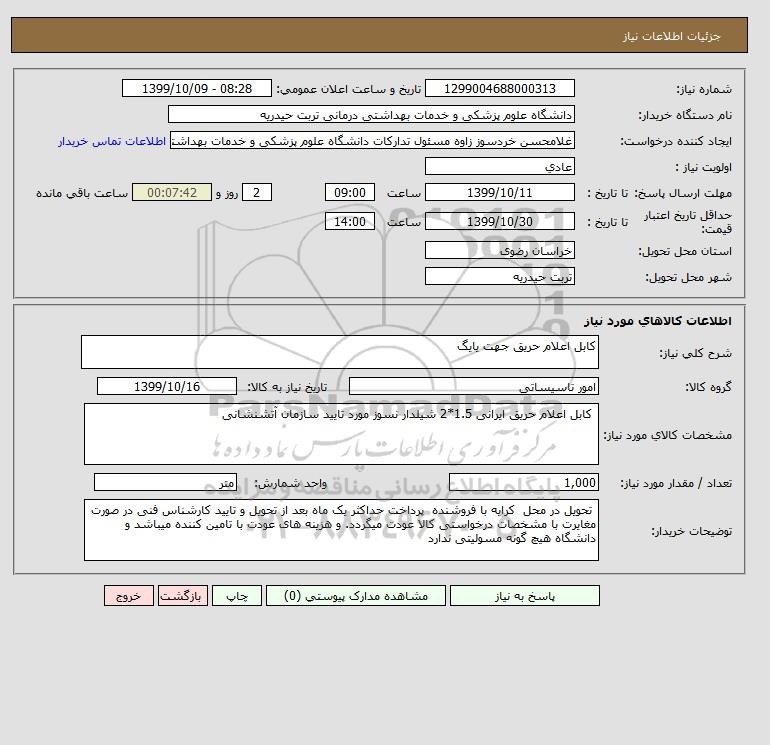Click the unit field showing متر
The width and height of the screenshot is (770, 745).
165,482
